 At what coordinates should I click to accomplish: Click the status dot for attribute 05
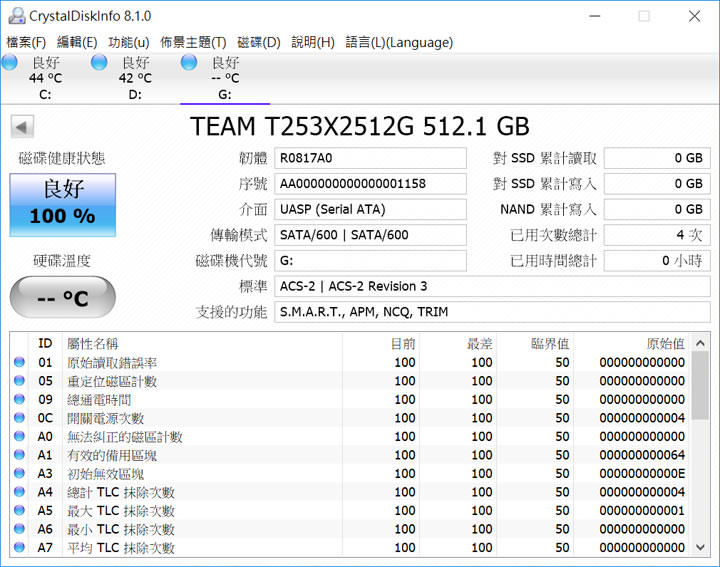19,381
